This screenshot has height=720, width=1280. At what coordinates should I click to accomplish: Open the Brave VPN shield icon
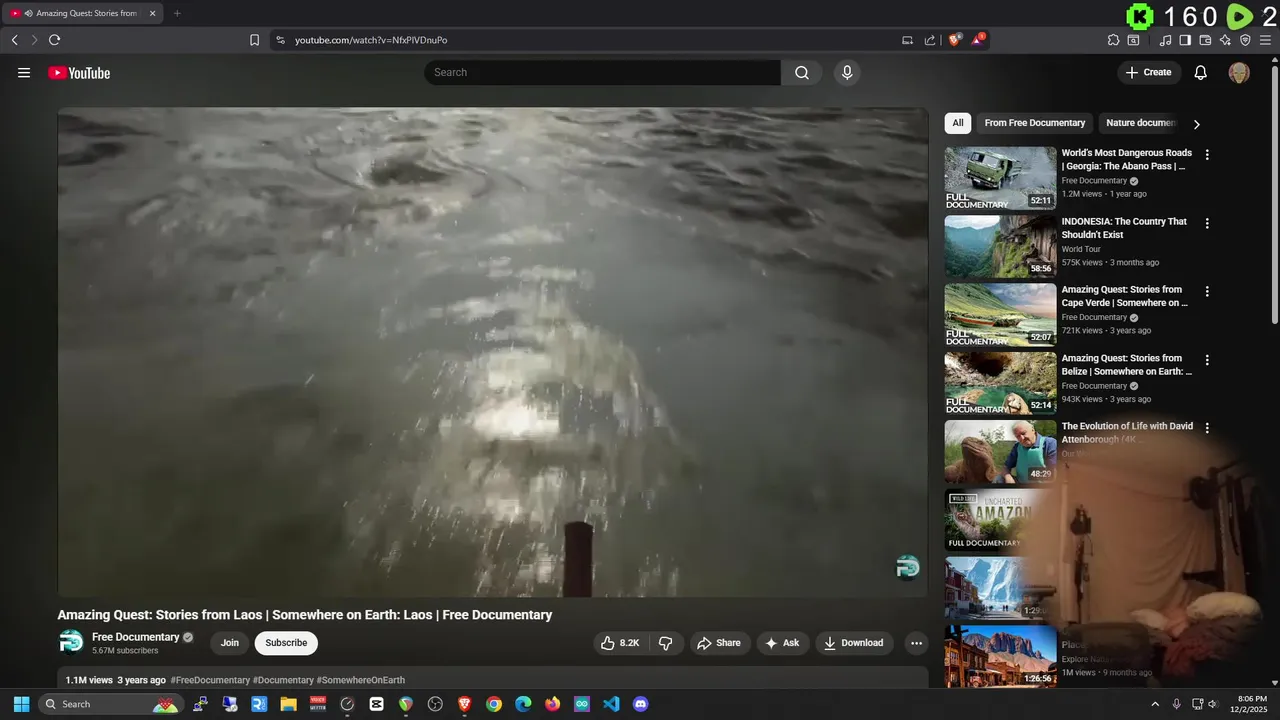tap(1245, 40)
